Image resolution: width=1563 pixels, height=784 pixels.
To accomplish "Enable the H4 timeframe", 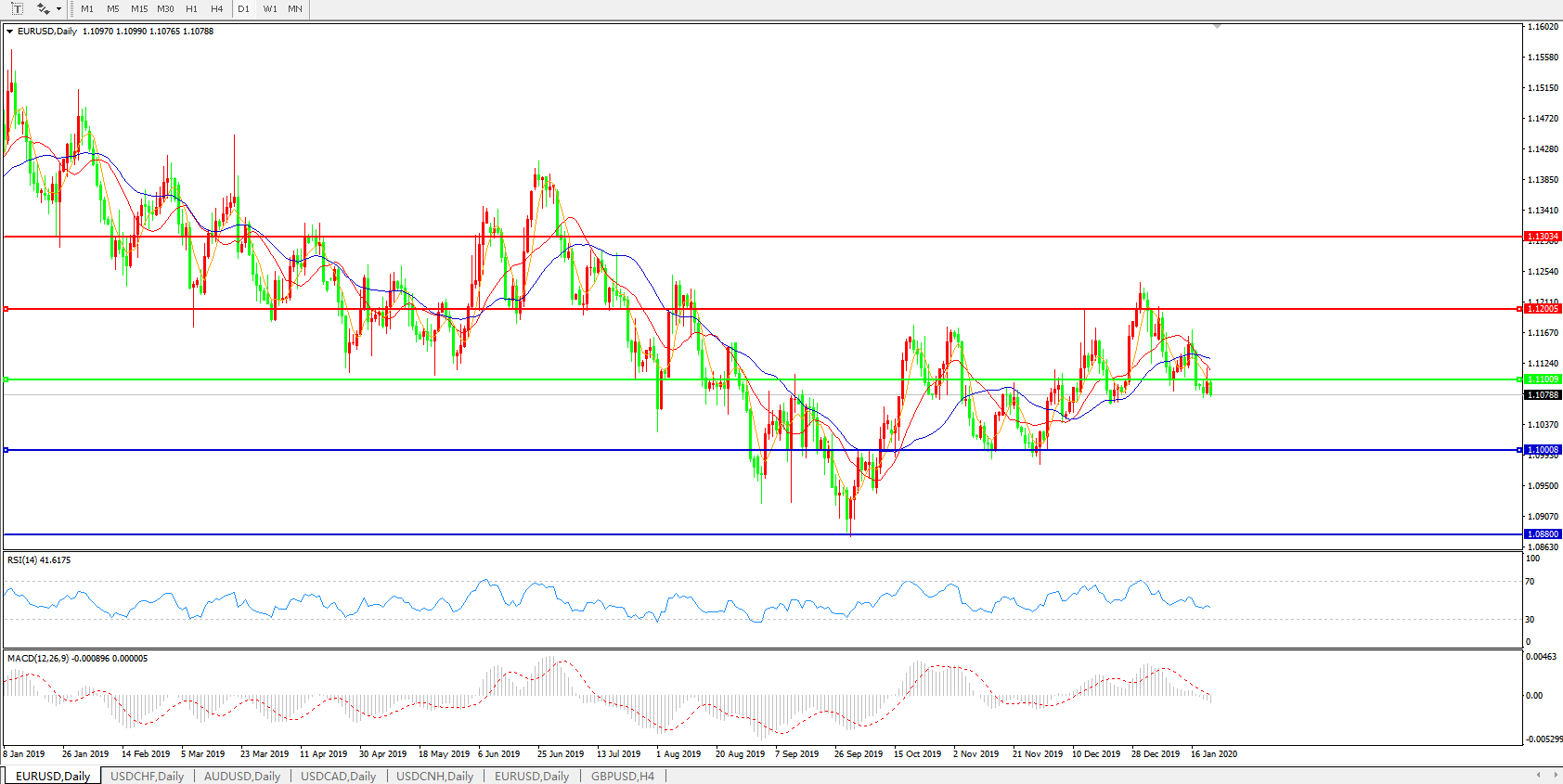I will pyautogui.click(x=216, y=8).
